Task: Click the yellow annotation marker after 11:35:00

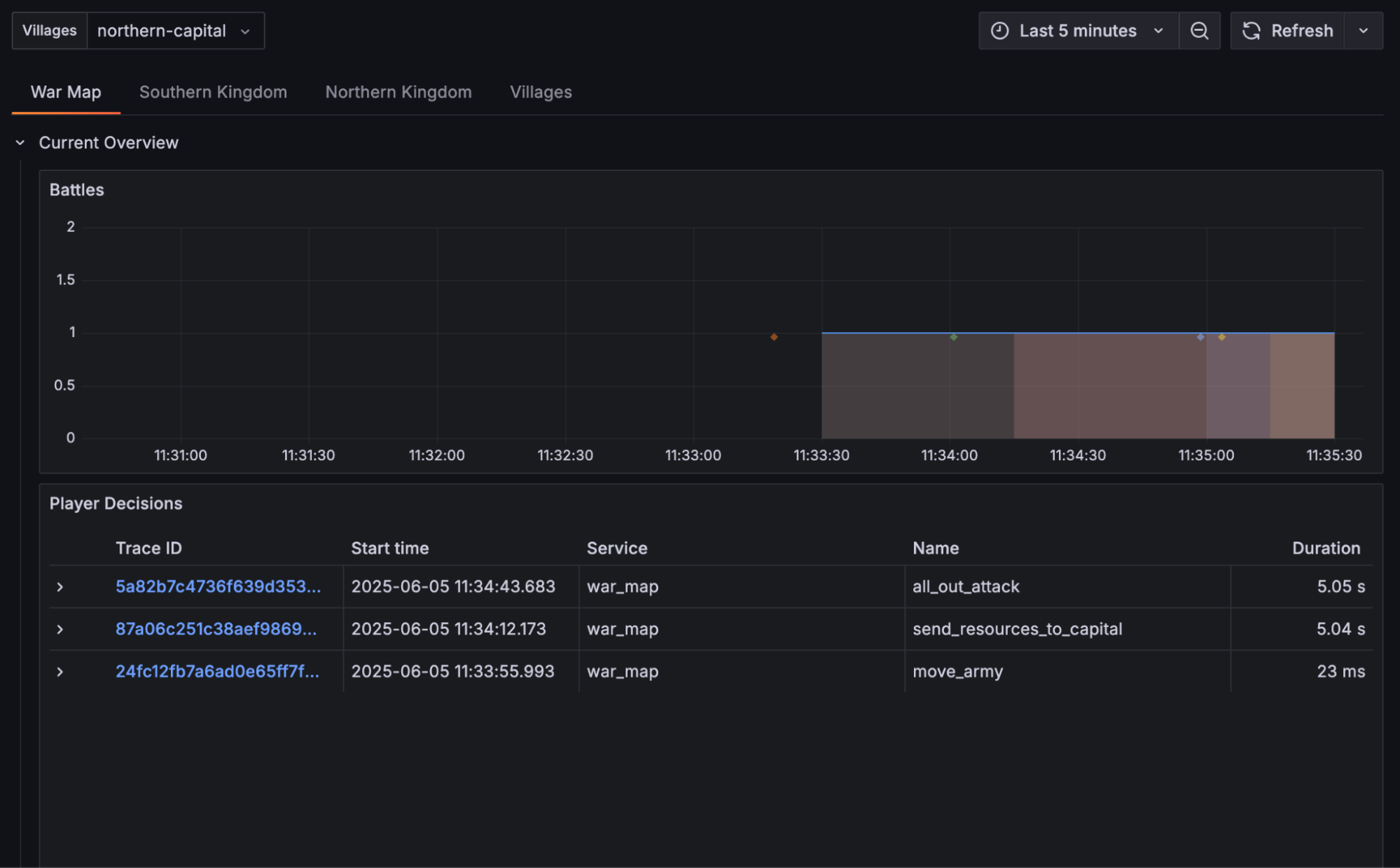Action: pyautogui.click(x=1221, y=337)
